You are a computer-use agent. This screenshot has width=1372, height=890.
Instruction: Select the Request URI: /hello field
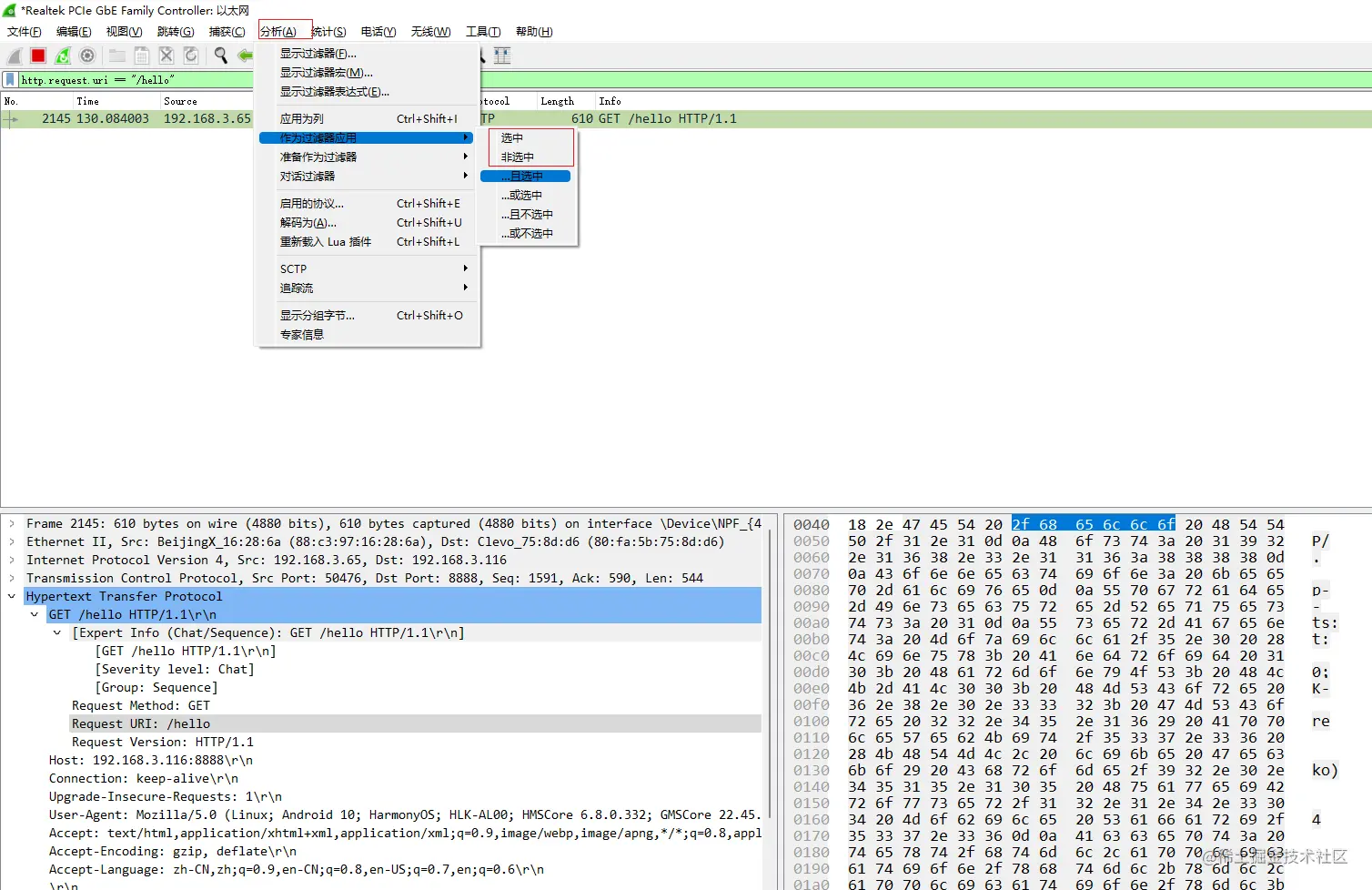point(416,723)
